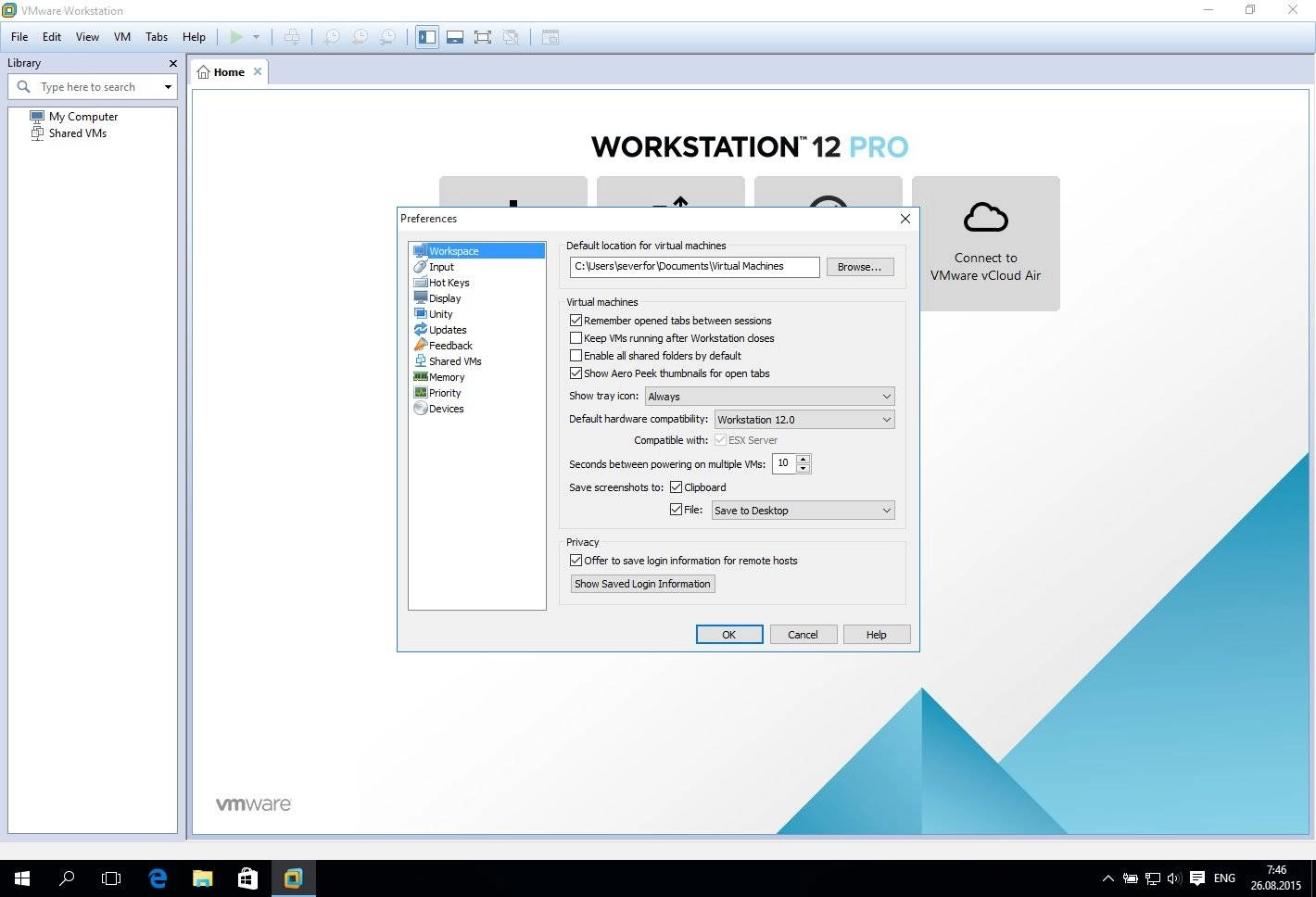This screenshot has height=897, width=1316.
Task: Check Enable all shared folders by default
Action: [x=576, y=356]
